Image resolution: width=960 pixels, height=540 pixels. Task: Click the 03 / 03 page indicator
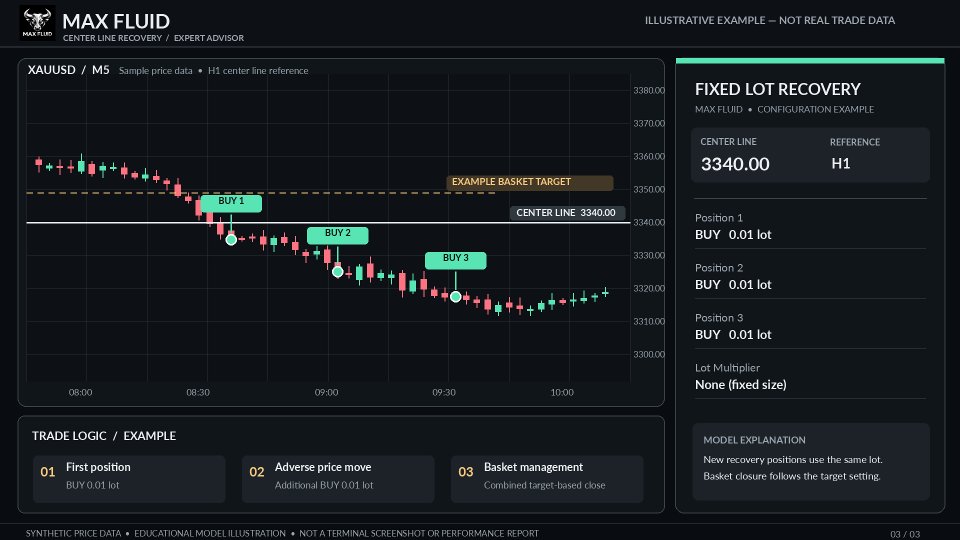click(905, 534)
